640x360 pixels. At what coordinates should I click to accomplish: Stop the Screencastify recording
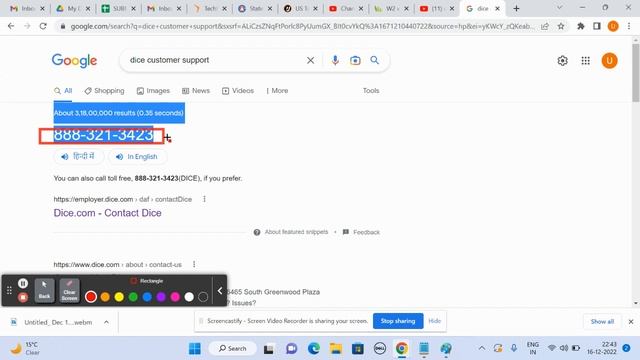[x=23, y=298]
